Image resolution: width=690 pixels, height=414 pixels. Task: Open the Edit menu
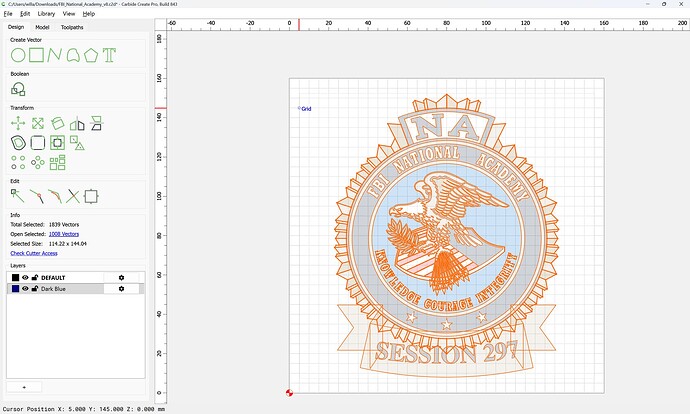25,14
